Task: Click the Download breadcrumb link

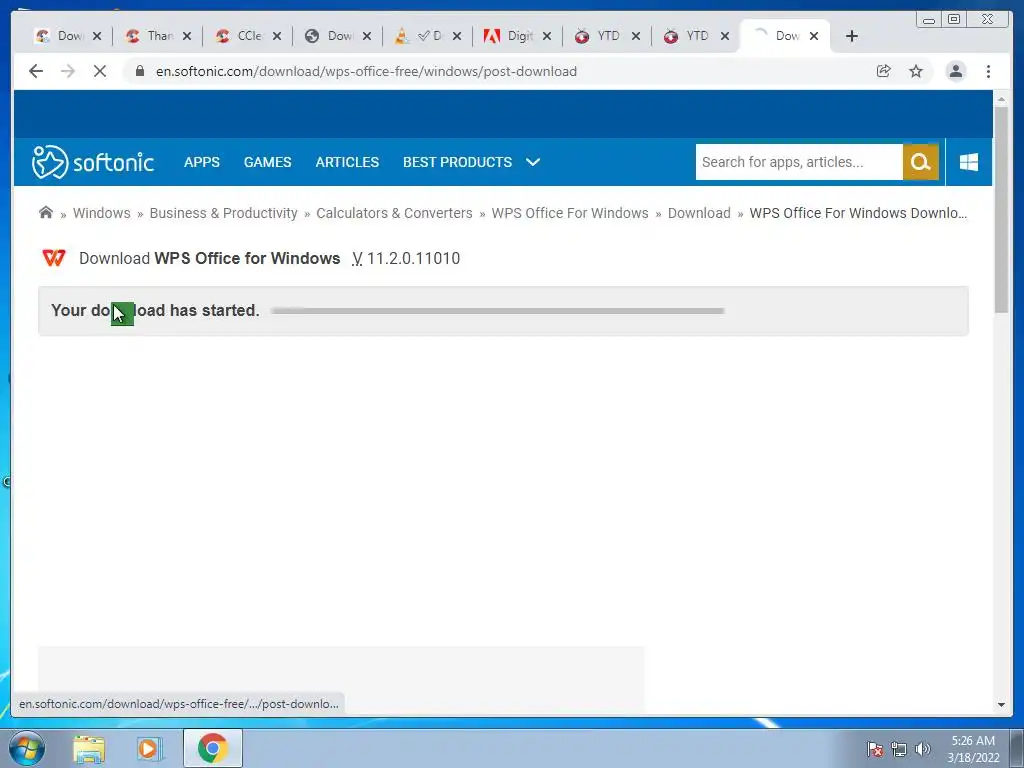Action: (699, 213)
